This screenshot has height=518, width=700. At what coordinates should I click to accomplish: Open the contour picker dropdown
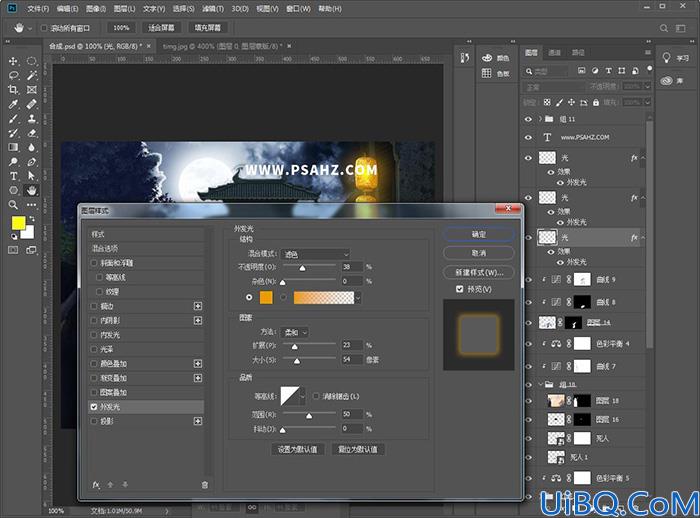(x=303, y=397)
